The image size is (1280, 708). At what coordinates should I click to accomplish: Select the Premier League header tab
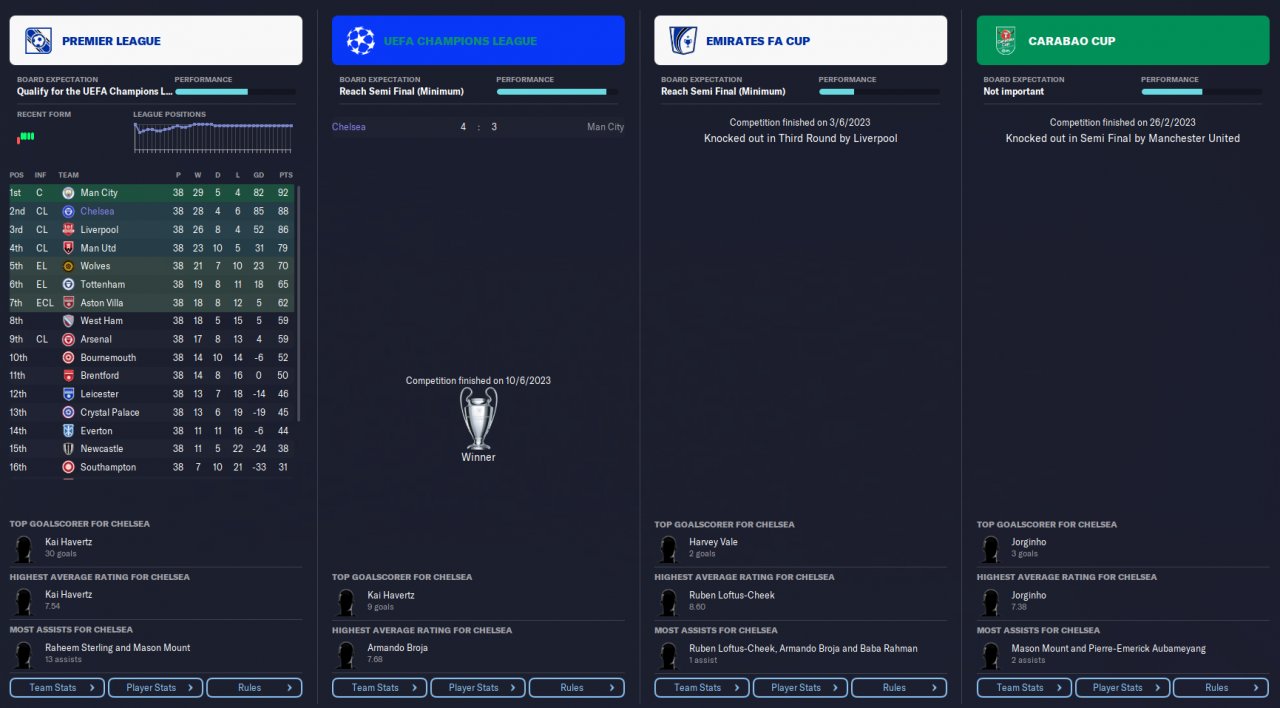point(156,41)
